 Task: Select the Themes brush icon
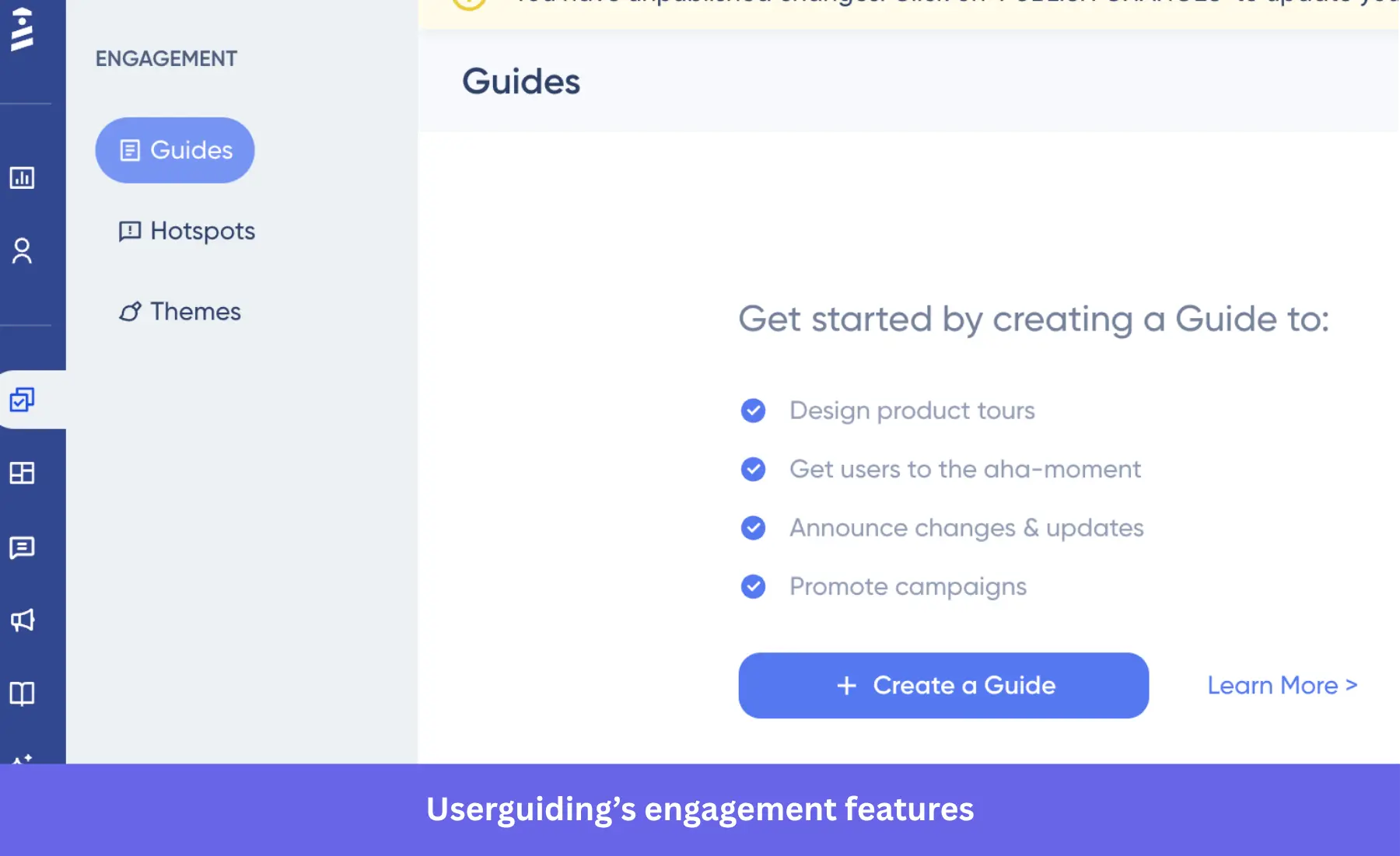[129, 310]
